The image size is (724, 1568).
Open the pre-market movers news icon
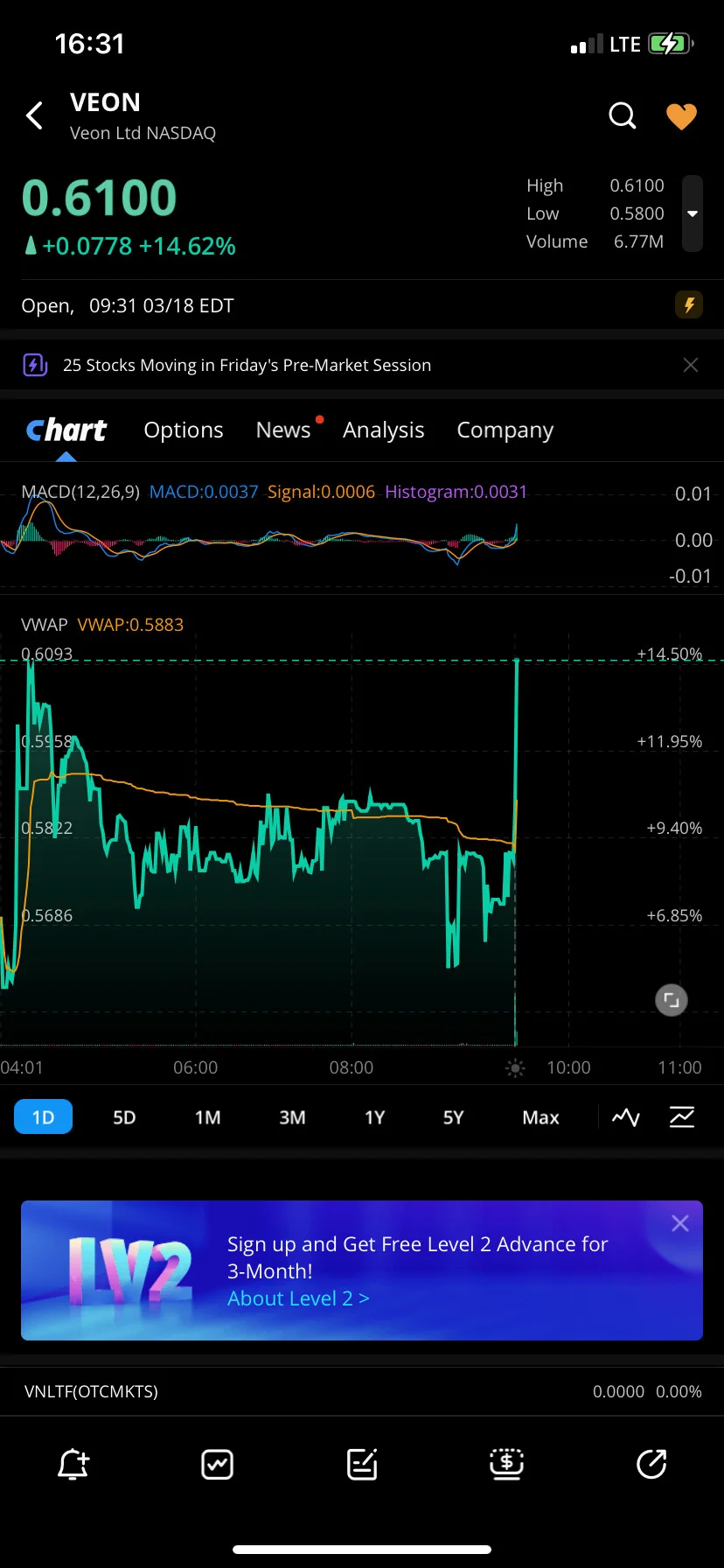(x=35, y=365)
